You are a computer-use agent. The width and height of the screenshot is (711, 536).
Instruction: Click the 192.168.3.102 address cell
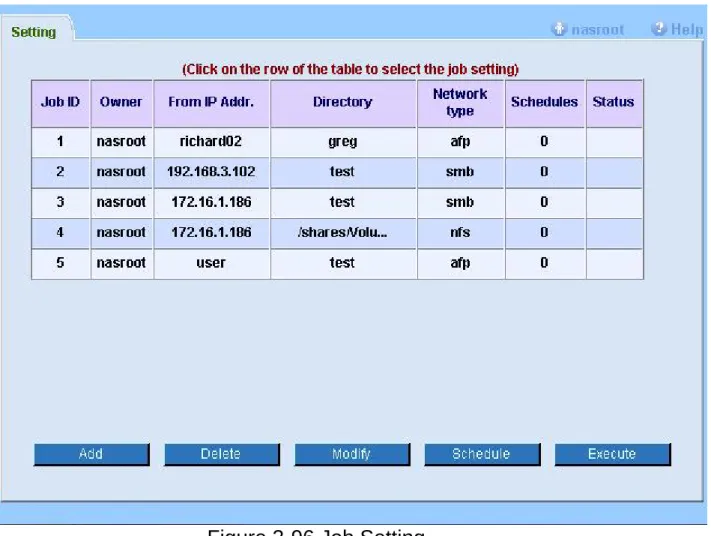(211, 172)
